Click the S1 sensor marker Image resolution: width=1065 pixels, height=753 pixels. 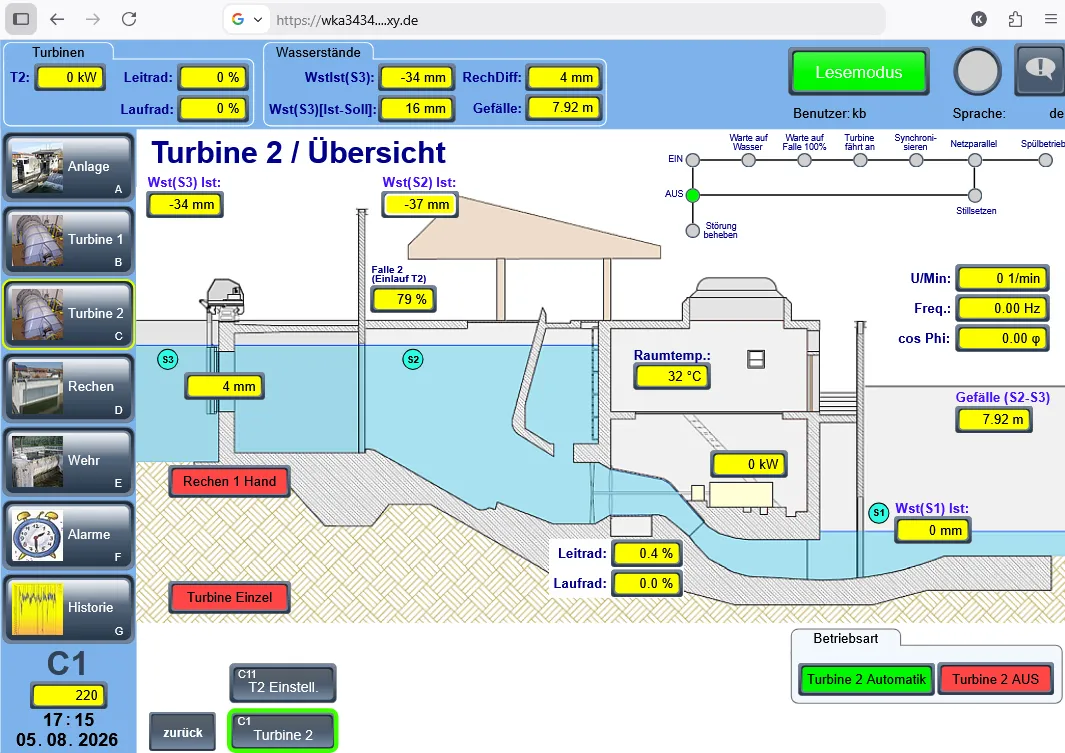879,513
